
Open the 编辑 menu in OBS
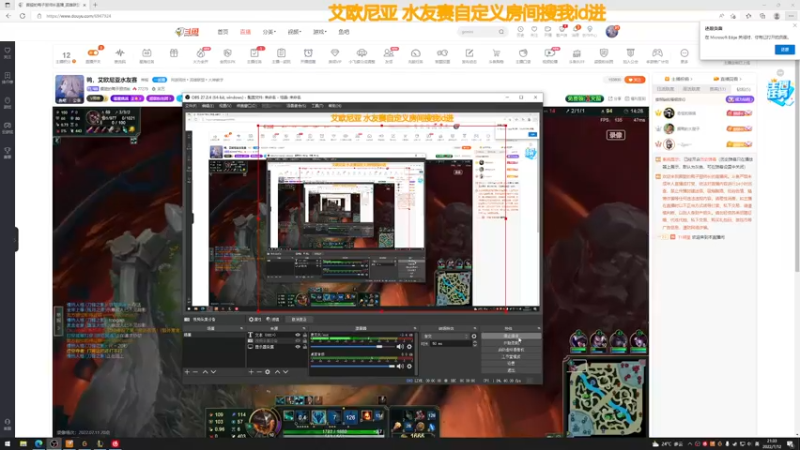point(208,106)
